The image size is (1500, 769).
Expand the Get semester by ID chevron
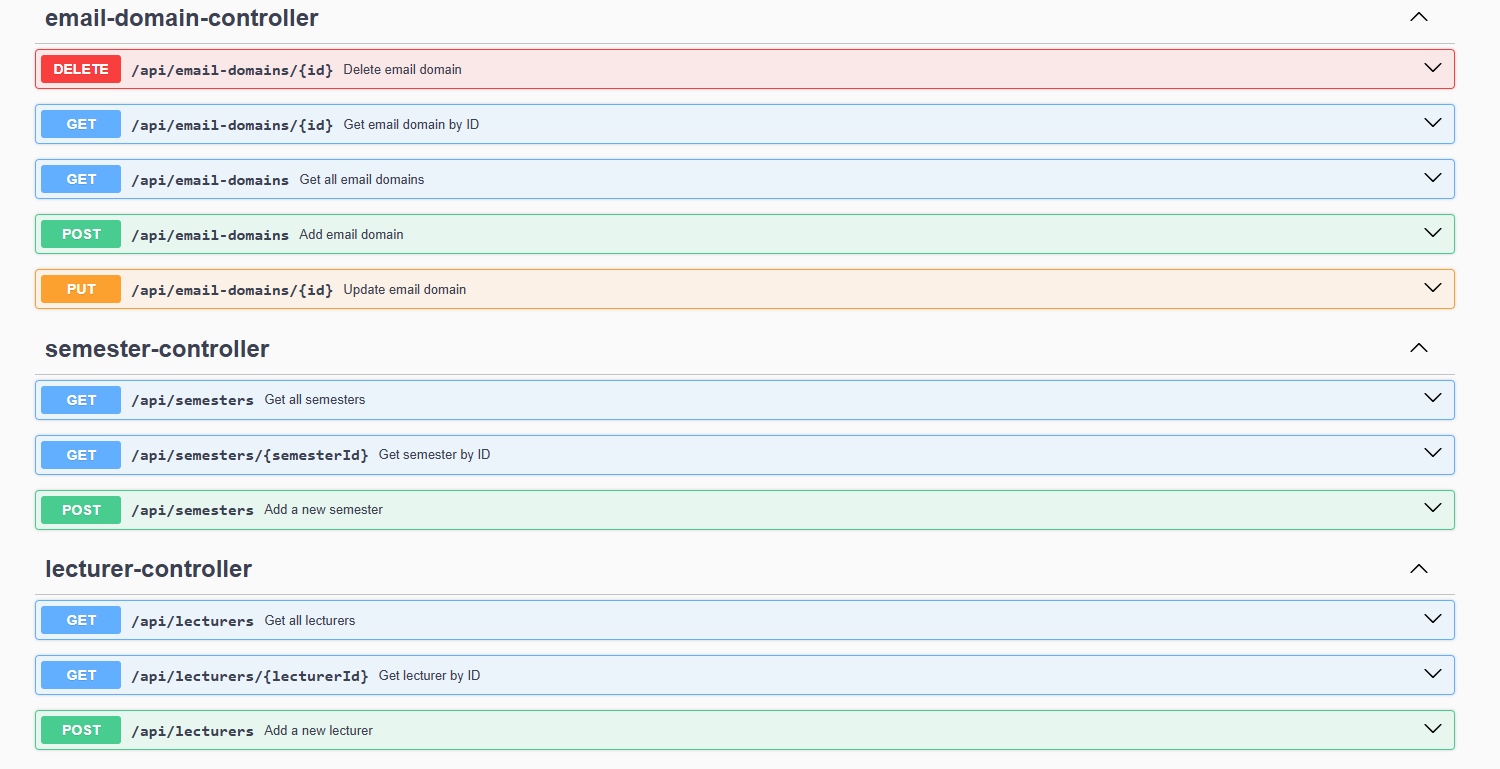(1432, 453)
